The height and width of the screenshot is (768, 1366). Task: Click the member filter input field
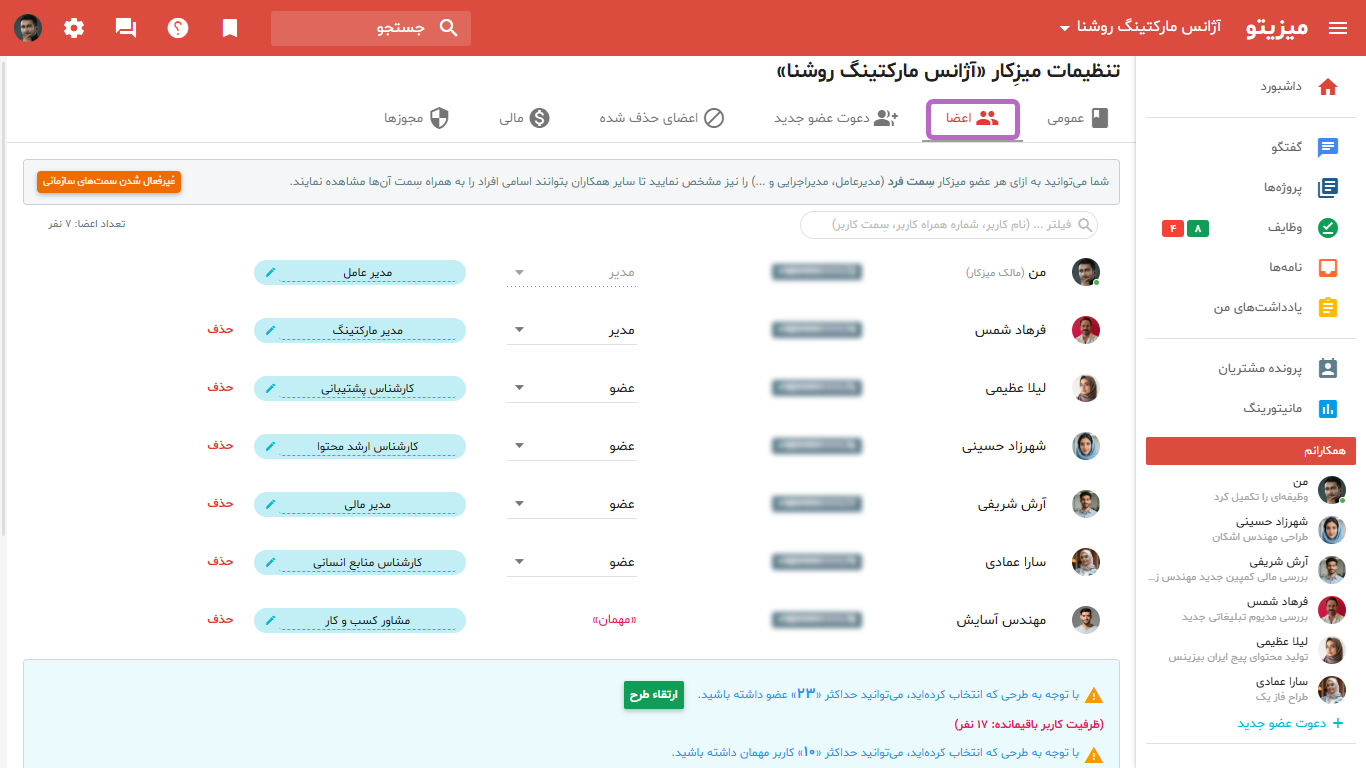(x=948, y=225)
